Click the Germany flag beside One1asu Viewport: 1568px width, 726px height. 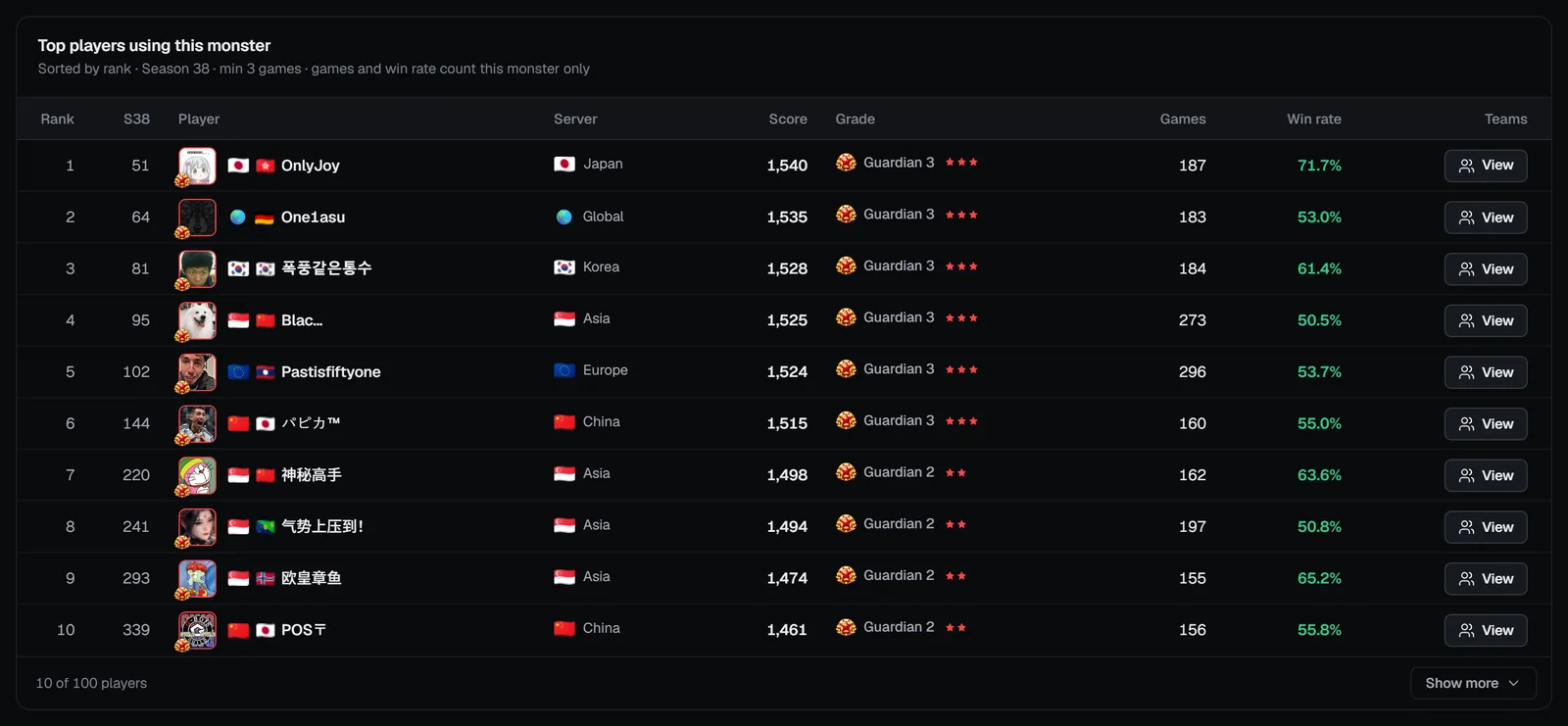tap(265, 218)
